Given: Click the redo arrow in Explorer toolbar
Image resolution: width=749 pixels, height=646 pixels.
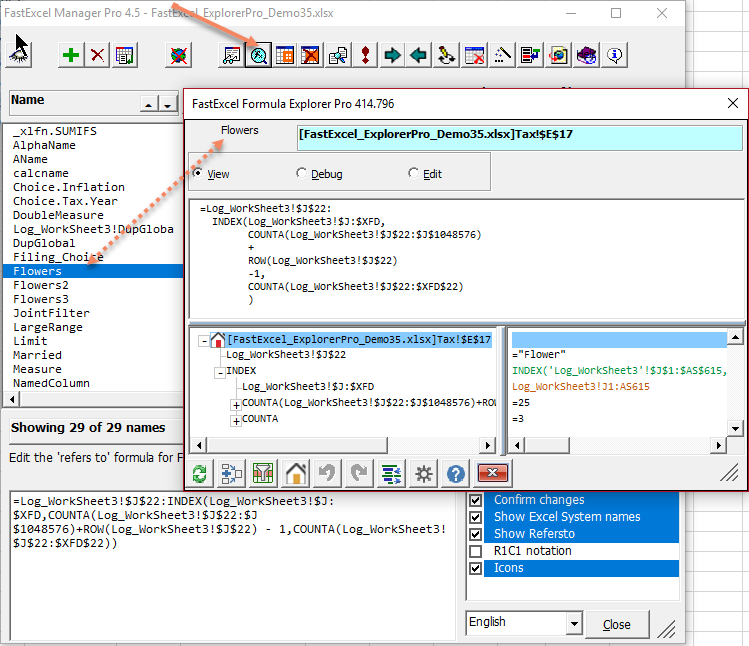Looking at the screenshot, I should point(359,474).
